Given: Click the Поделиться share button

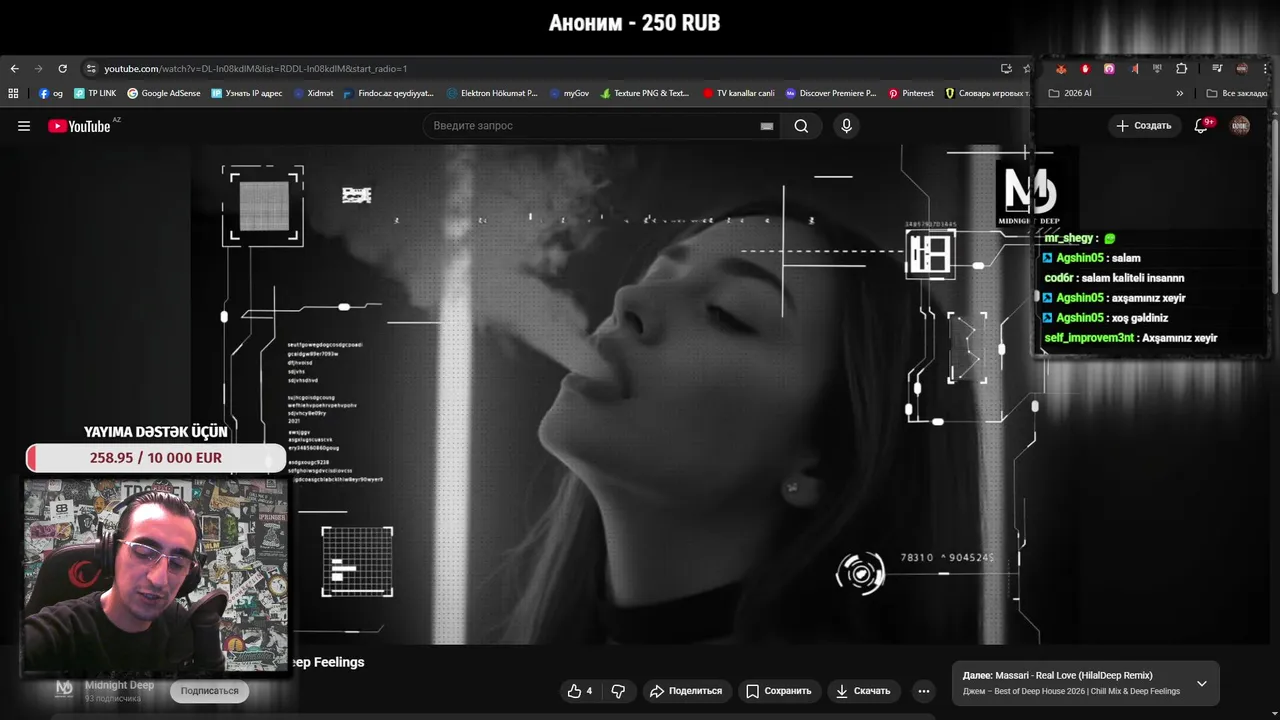Looking at the screenshot, I should [x=686, y=691].
